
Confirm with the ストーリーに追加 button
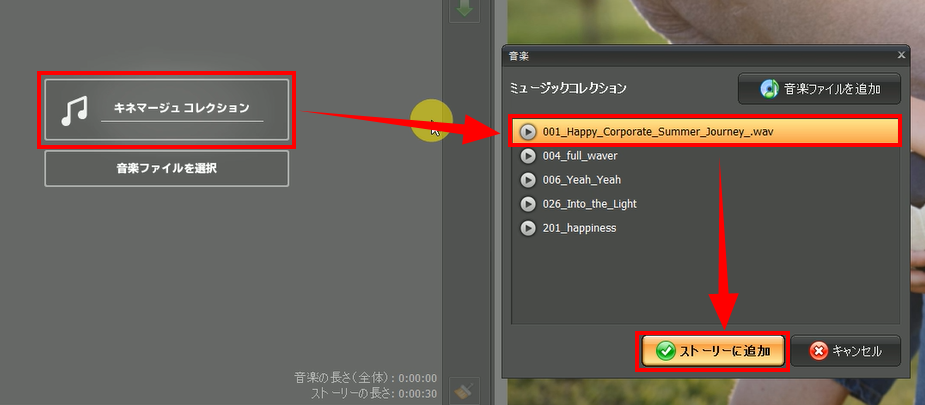(714, 351)
